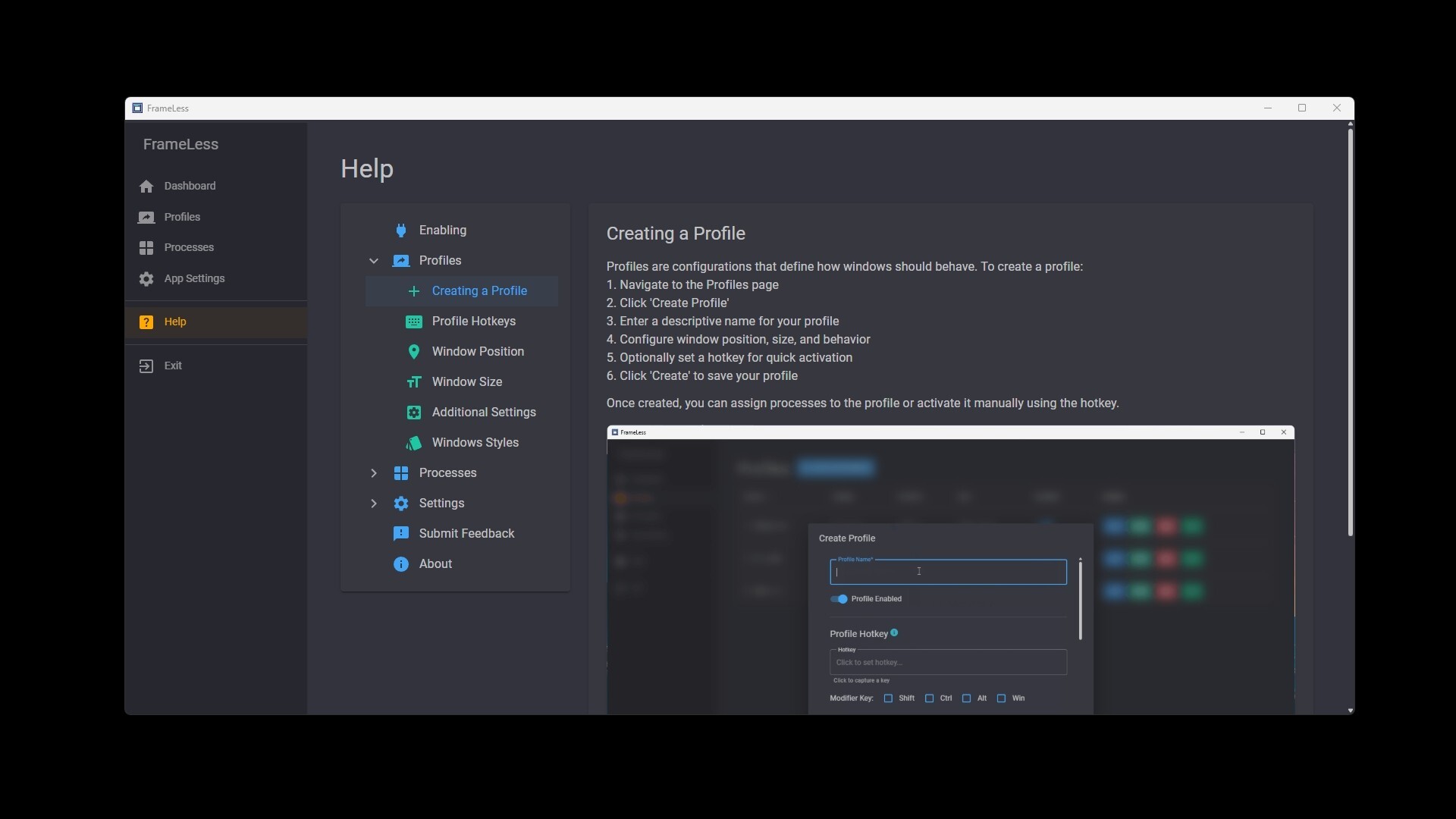Select the Window Size icon

tap(414, 382)
